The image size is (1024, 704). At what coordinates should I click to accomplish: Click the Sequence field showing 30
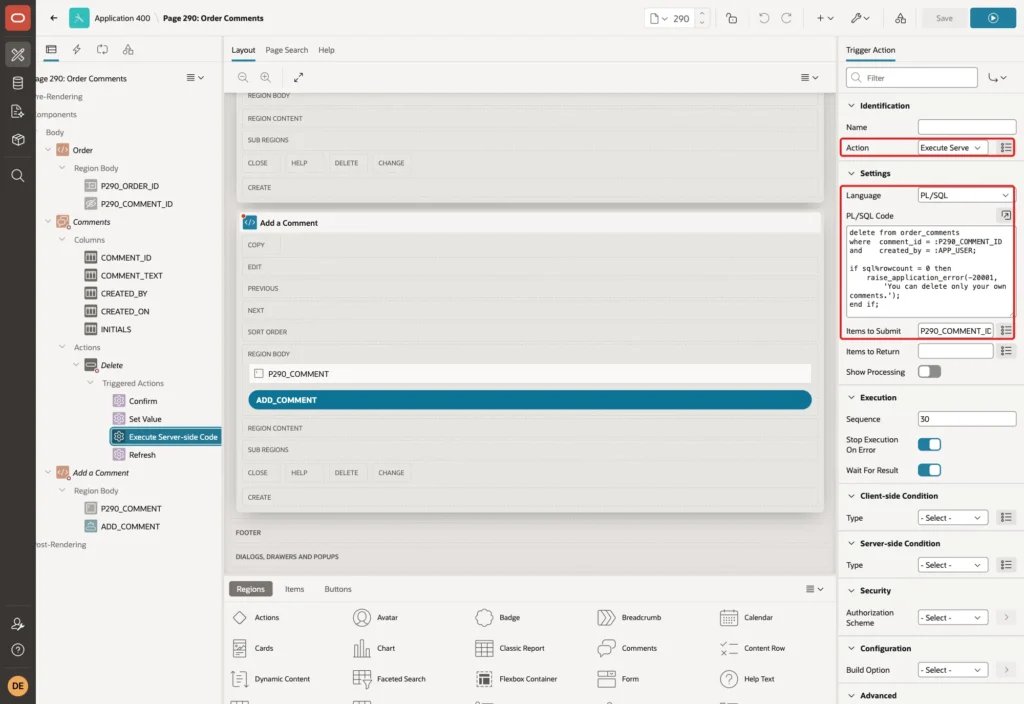tap(967, 419)
